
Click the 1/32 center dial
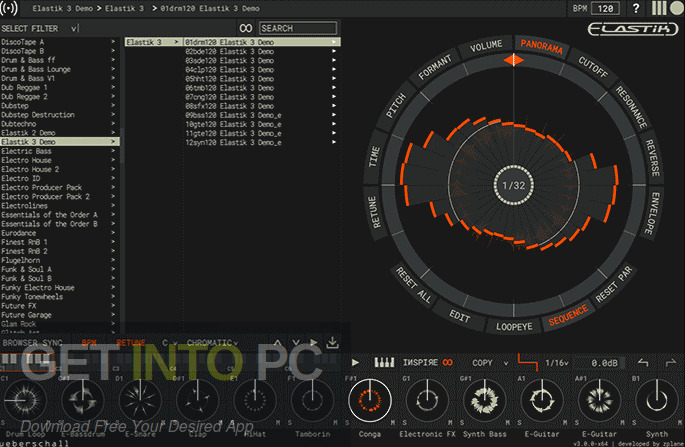point(514,185)
